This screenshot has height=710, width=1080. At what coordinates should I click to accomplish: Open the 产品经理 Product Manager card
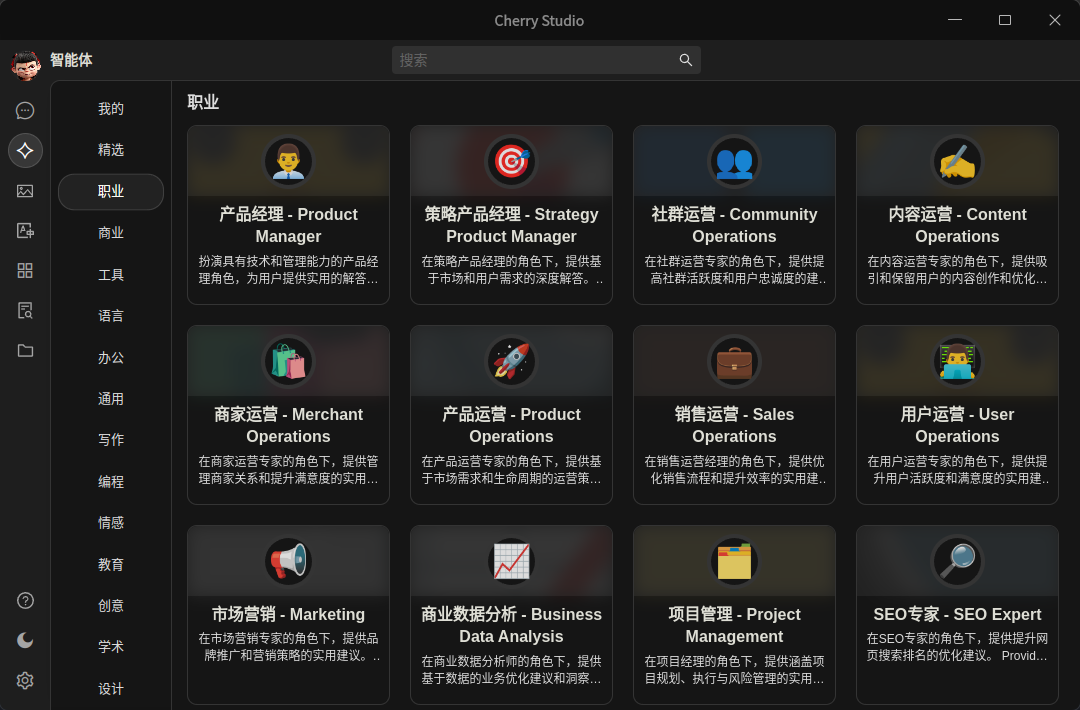(x=288, y=215)
